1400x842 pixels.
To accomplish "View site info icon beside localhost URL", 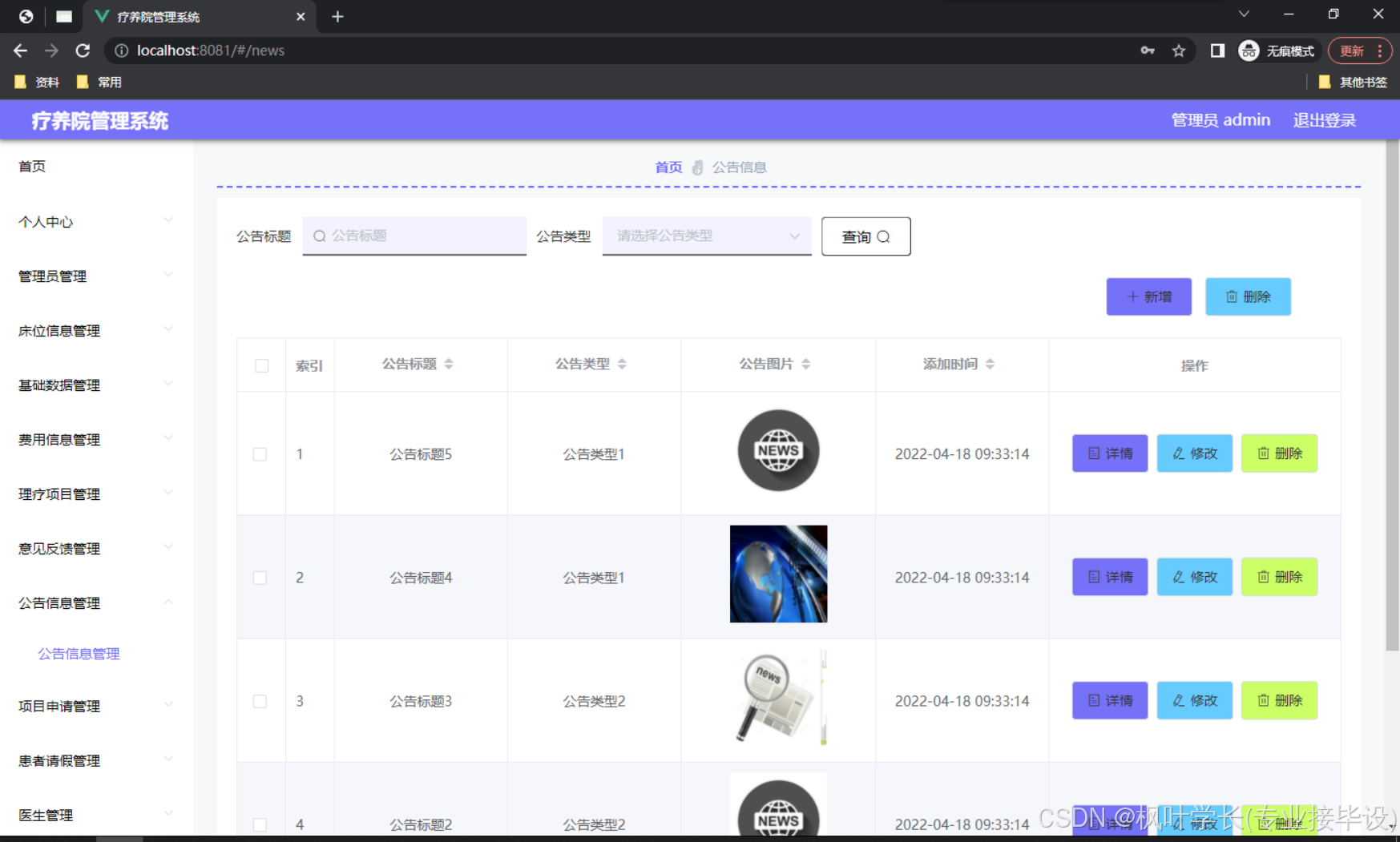I will (x=121, y=50).
